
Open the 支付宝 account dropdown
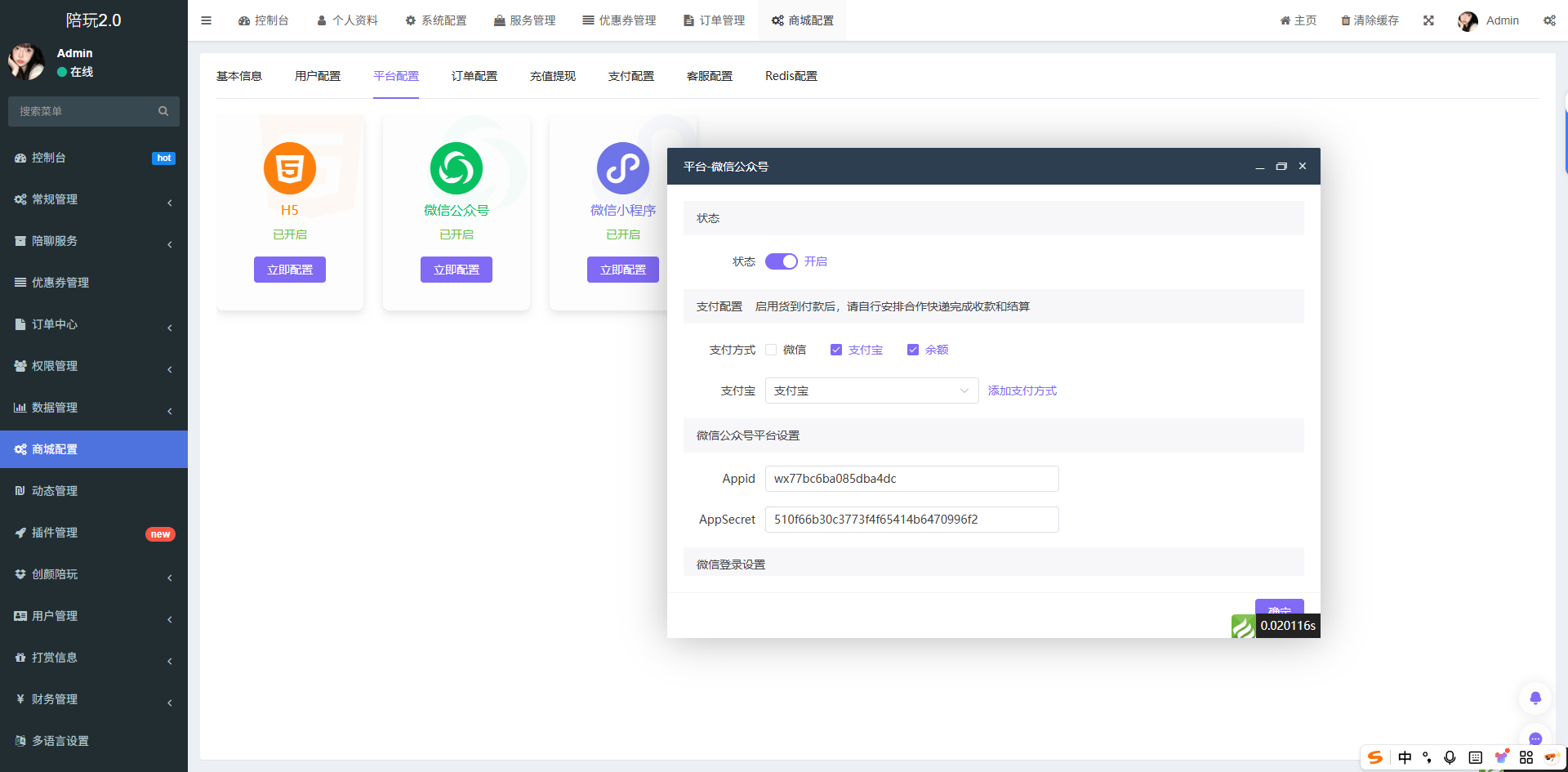point(871,390)
